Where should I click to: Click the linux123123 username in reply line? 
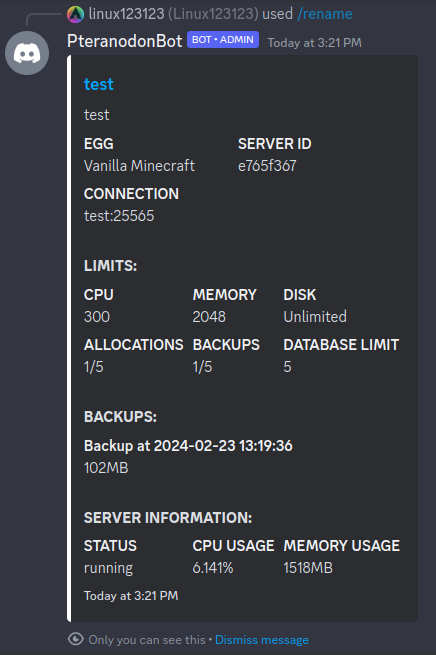click(x=127, y=14)
